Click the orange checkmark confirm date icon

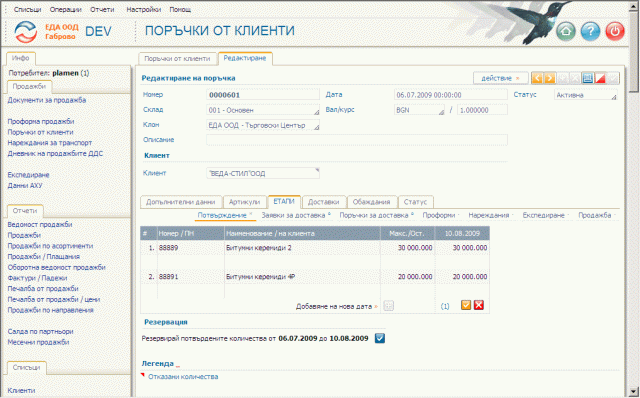[x=466, y=305]
